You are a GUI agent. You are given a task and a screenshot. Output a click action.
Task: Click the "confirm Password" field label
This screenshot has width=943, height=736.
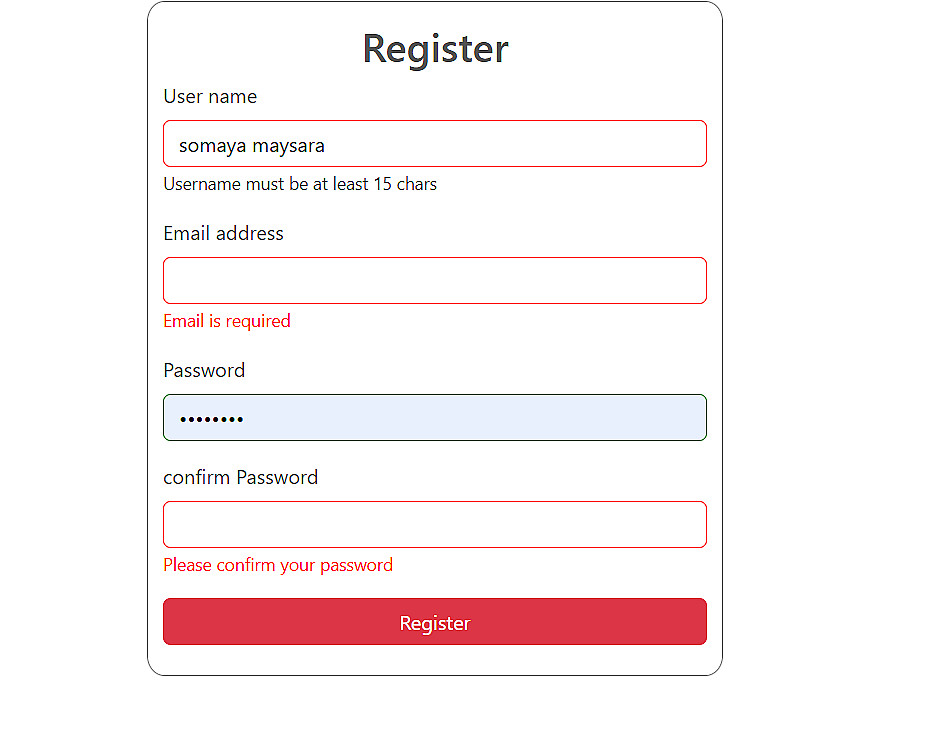pos(241,477)
